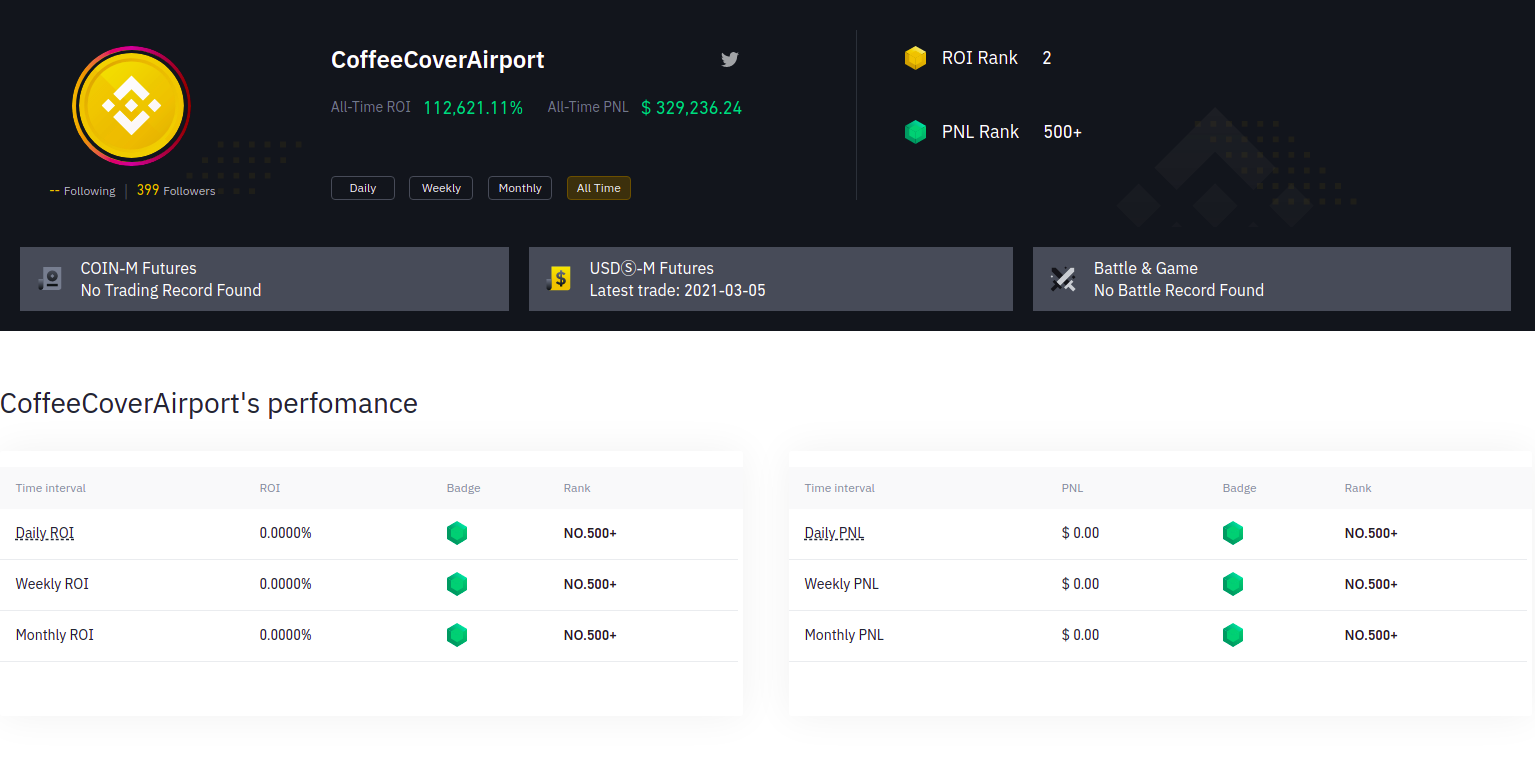Viewport: 1535px width, 764px height.
Task: Click the CoffeeCoverAirport username heading
Action: coord(438,60)
